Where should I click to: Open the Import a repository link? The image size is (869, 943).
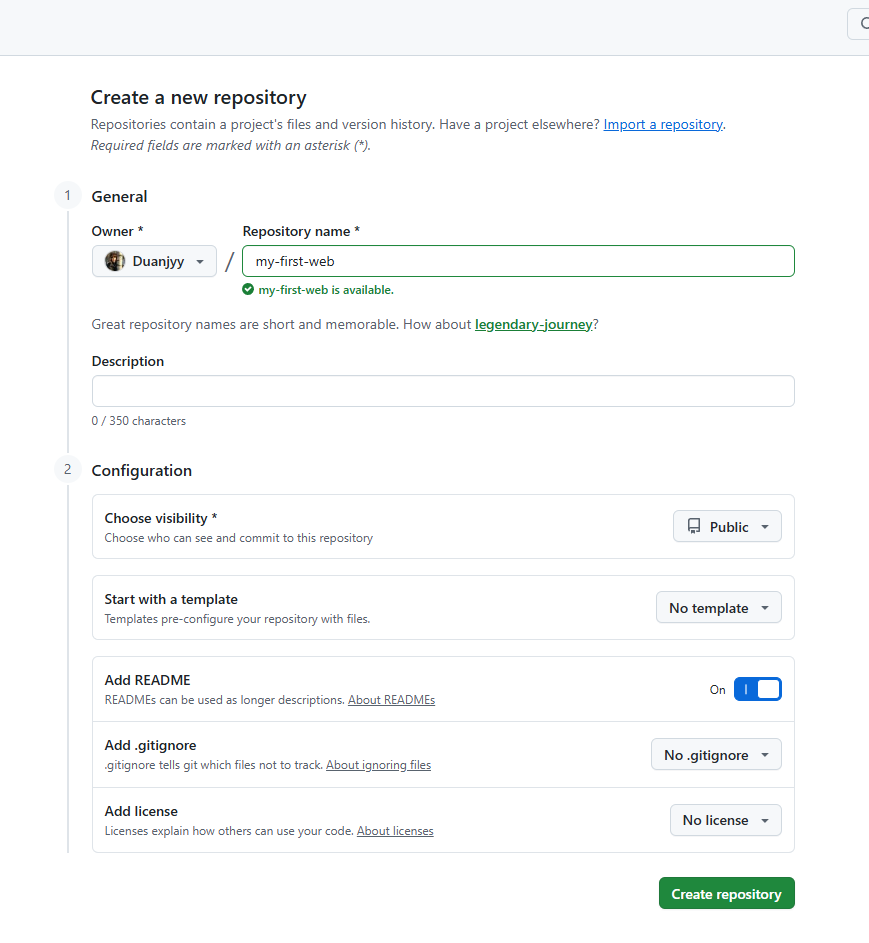[663, 125]
